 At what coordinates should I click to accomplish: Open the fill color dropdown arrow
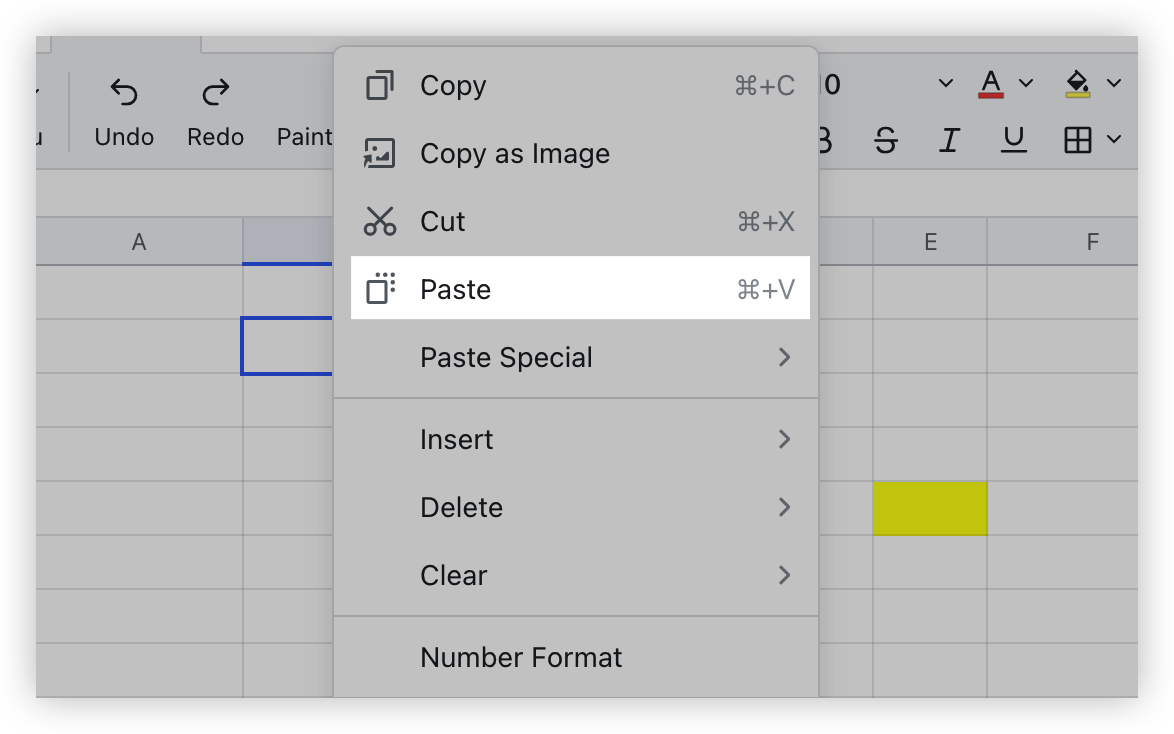click(x=1112, y=84)
